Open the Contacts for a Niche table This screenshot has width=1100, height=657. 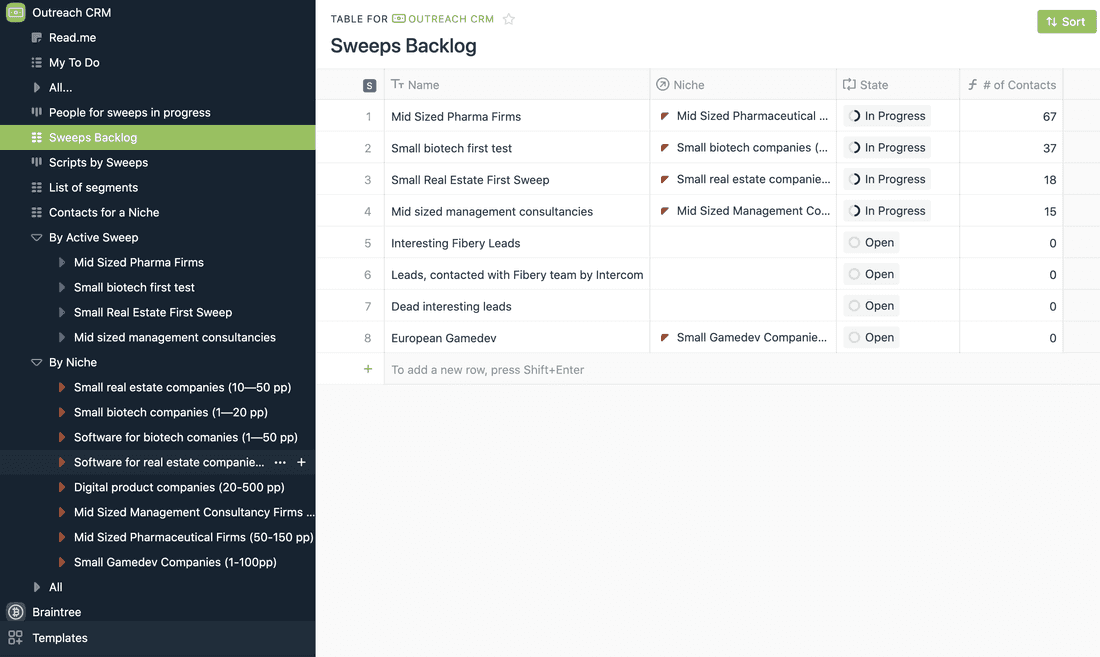[x=111, y=212]
